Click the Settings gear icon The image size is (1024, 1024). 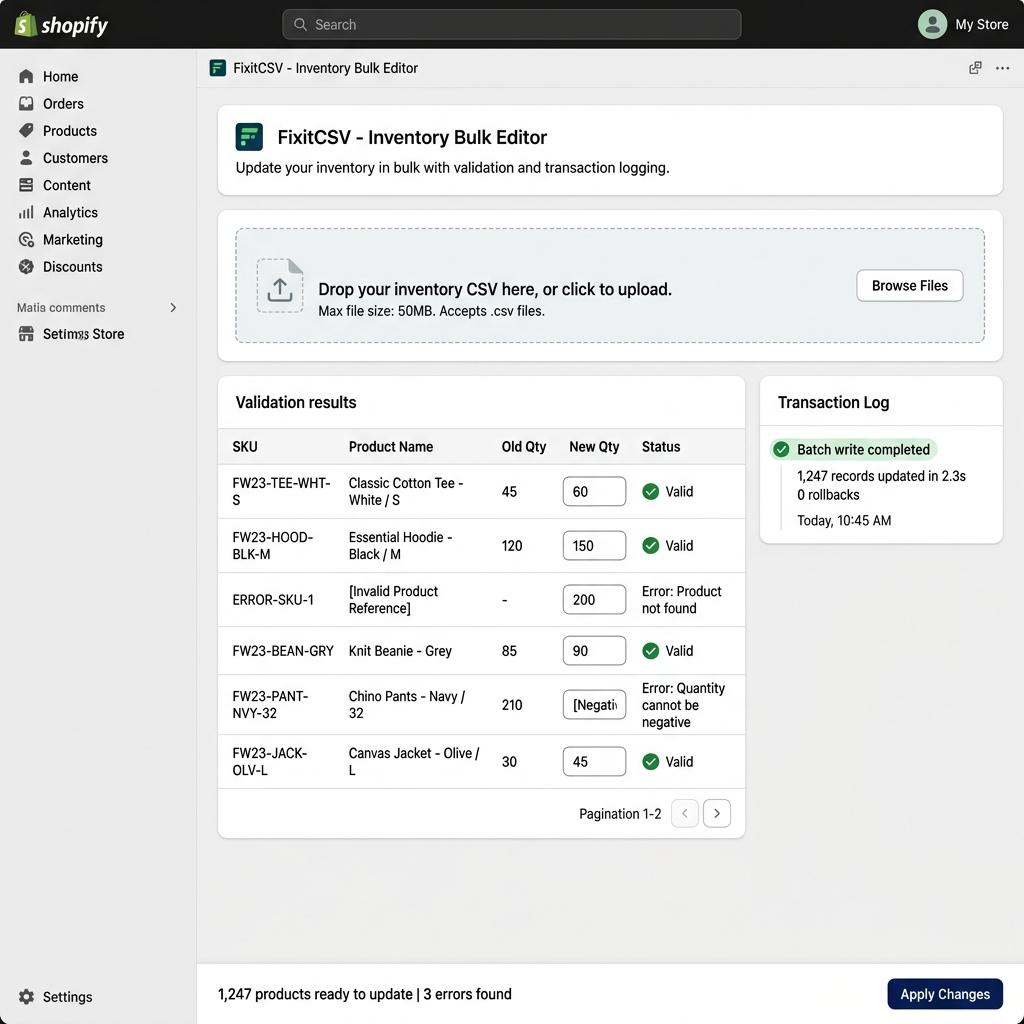[x=26, y=997]
